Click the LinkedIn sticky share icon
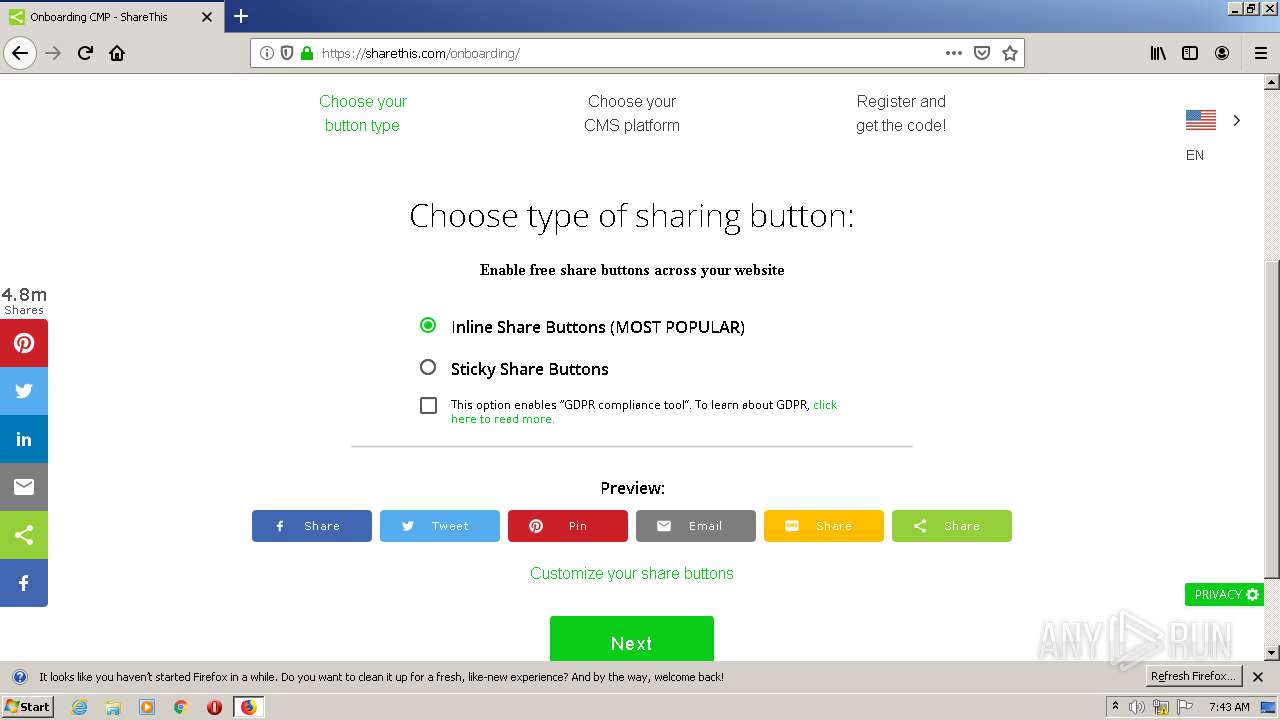The height and width of the screenshot is (720, 1280). (24, 439)
